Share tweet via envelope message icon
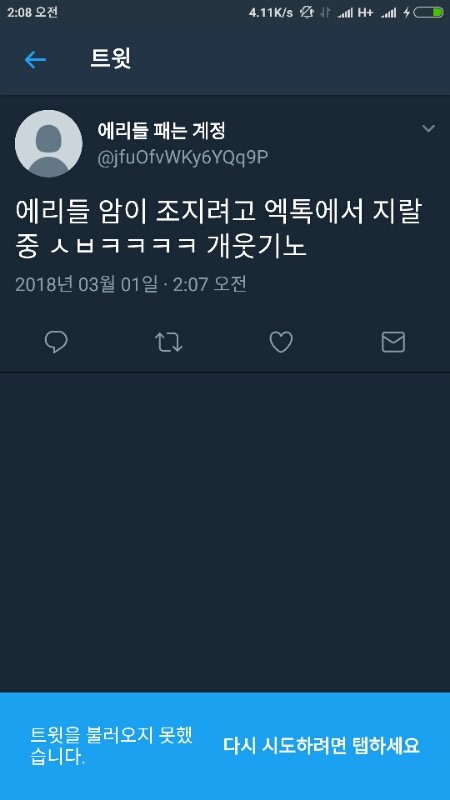 [x=393, y=342]
